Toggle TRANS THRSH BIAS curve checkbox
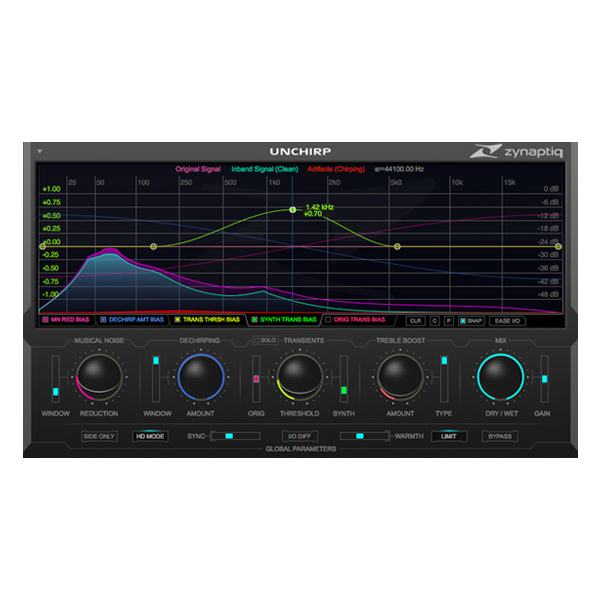Image resolution: width=600 pixels, height=600 pixels. pyautogui.click(x=177, y=320)
